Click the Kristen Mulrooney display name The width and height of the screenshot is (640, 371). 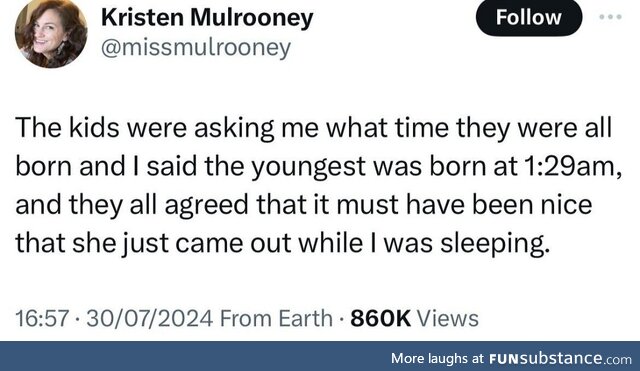tap(207, 18)
